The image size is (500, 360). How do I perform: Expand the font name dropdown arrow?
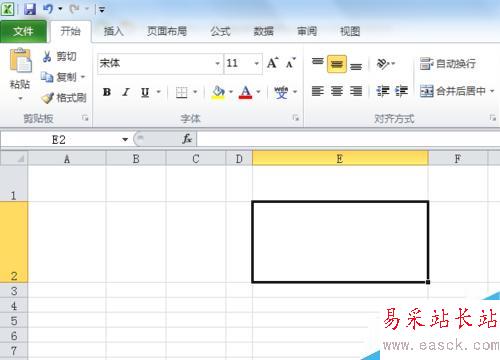coord(217,63)
